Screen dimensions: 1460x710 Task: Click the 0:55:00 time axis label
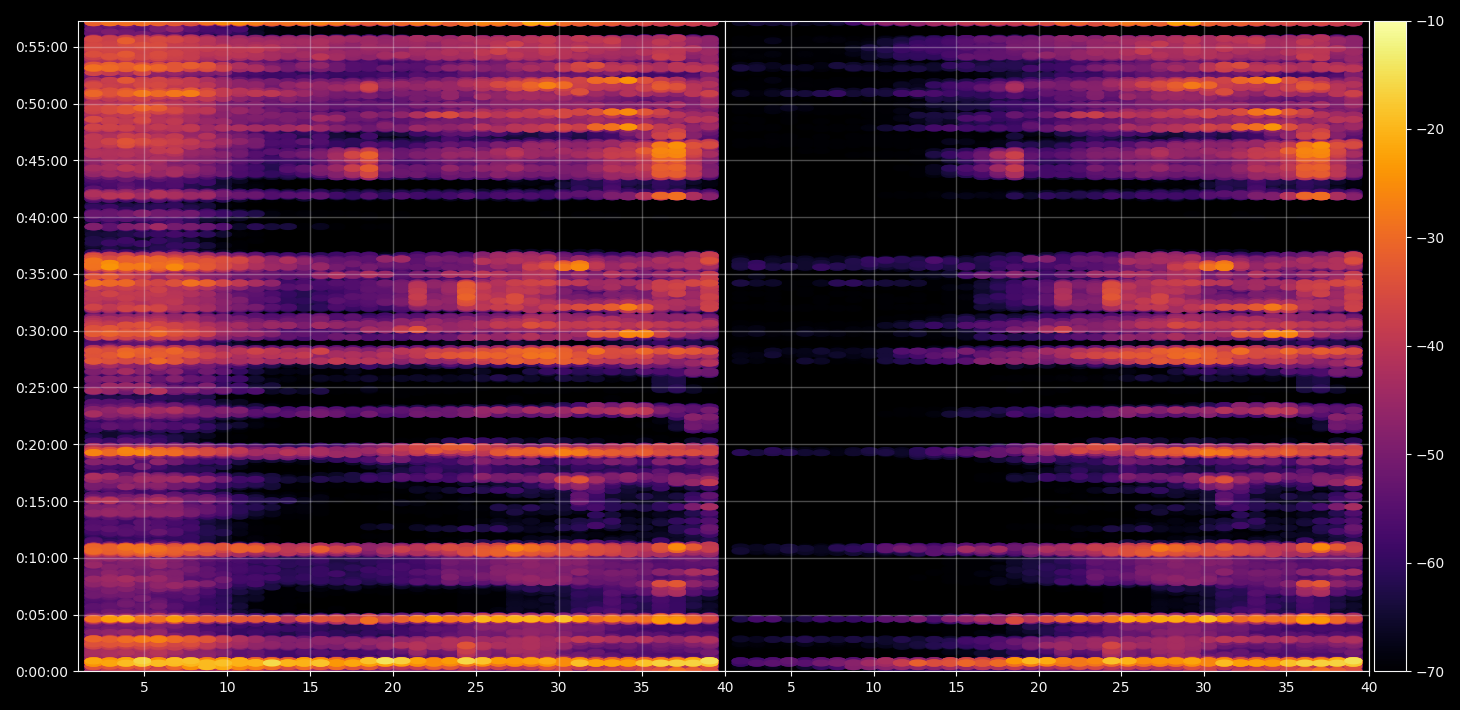[42, 47]
